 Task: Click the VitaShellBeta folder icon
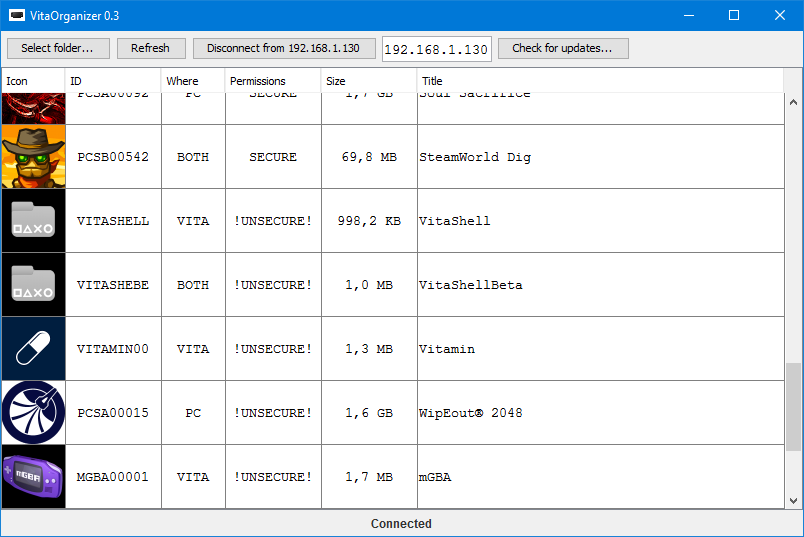(x=33, y=285)
